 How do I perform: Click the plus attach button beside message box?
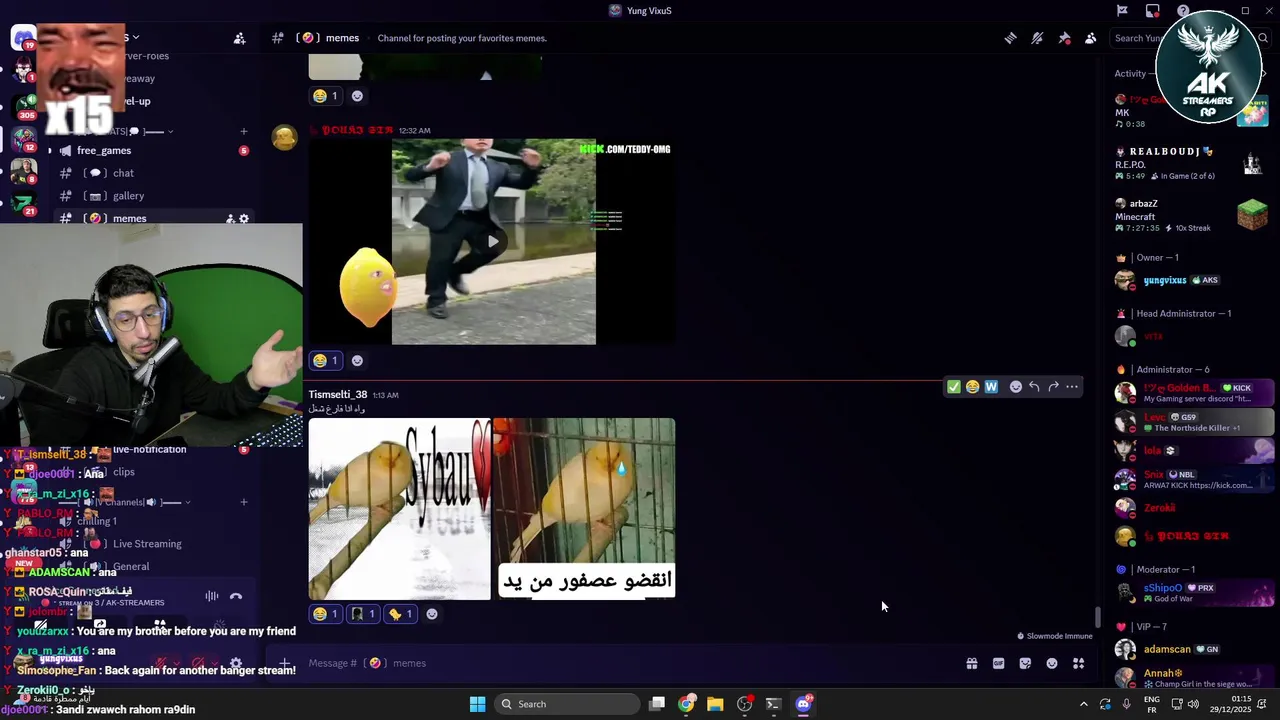tap(285, 663)
